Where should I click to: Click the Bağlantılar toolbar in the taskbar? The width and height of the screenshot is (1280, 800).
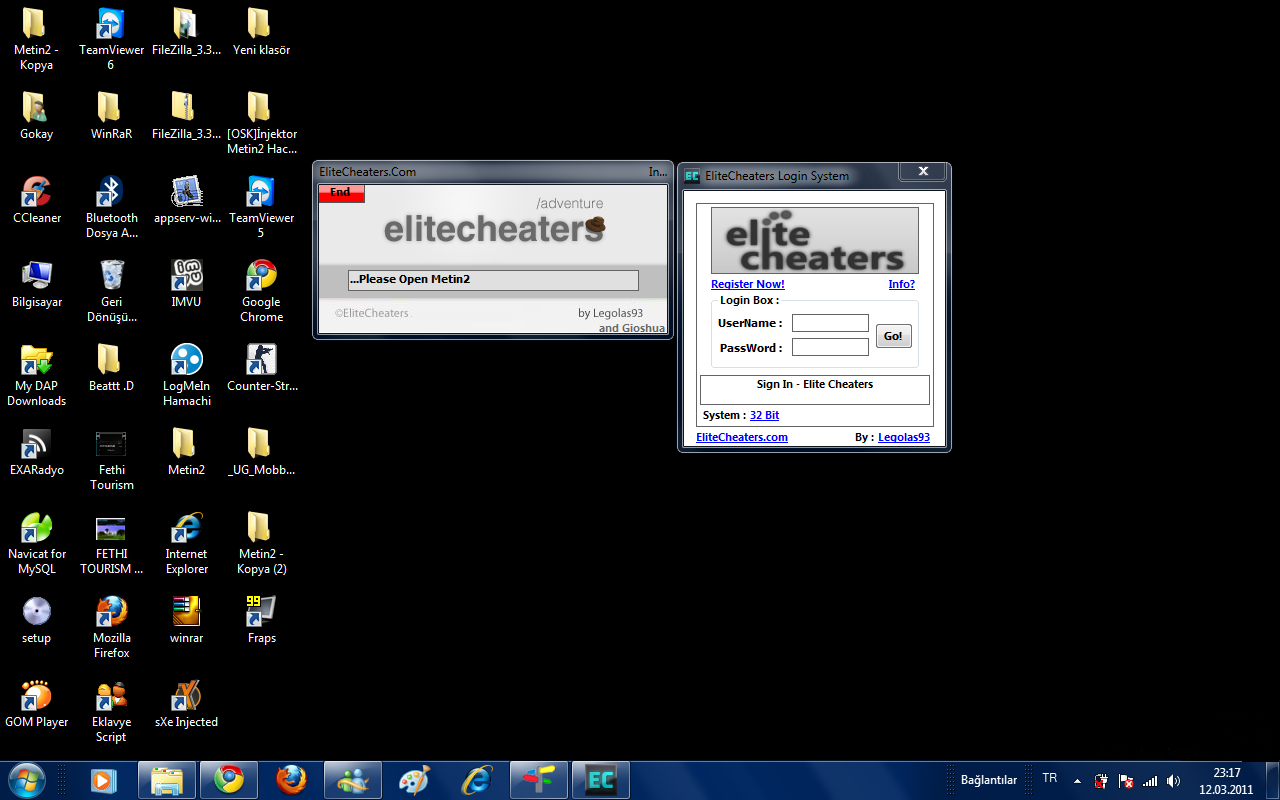[x=988, y=780]
